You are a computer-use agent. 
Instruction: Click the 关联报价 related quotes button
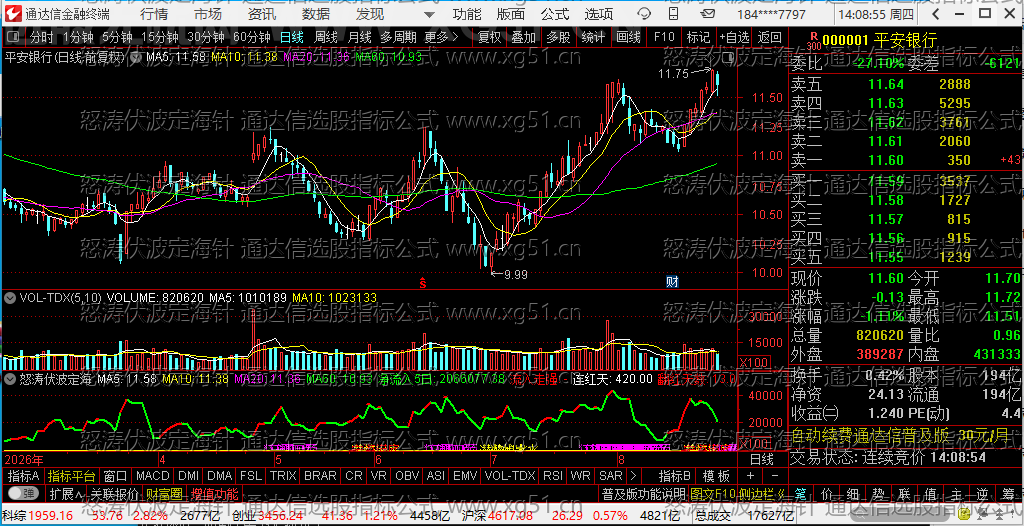click(114, 493)
